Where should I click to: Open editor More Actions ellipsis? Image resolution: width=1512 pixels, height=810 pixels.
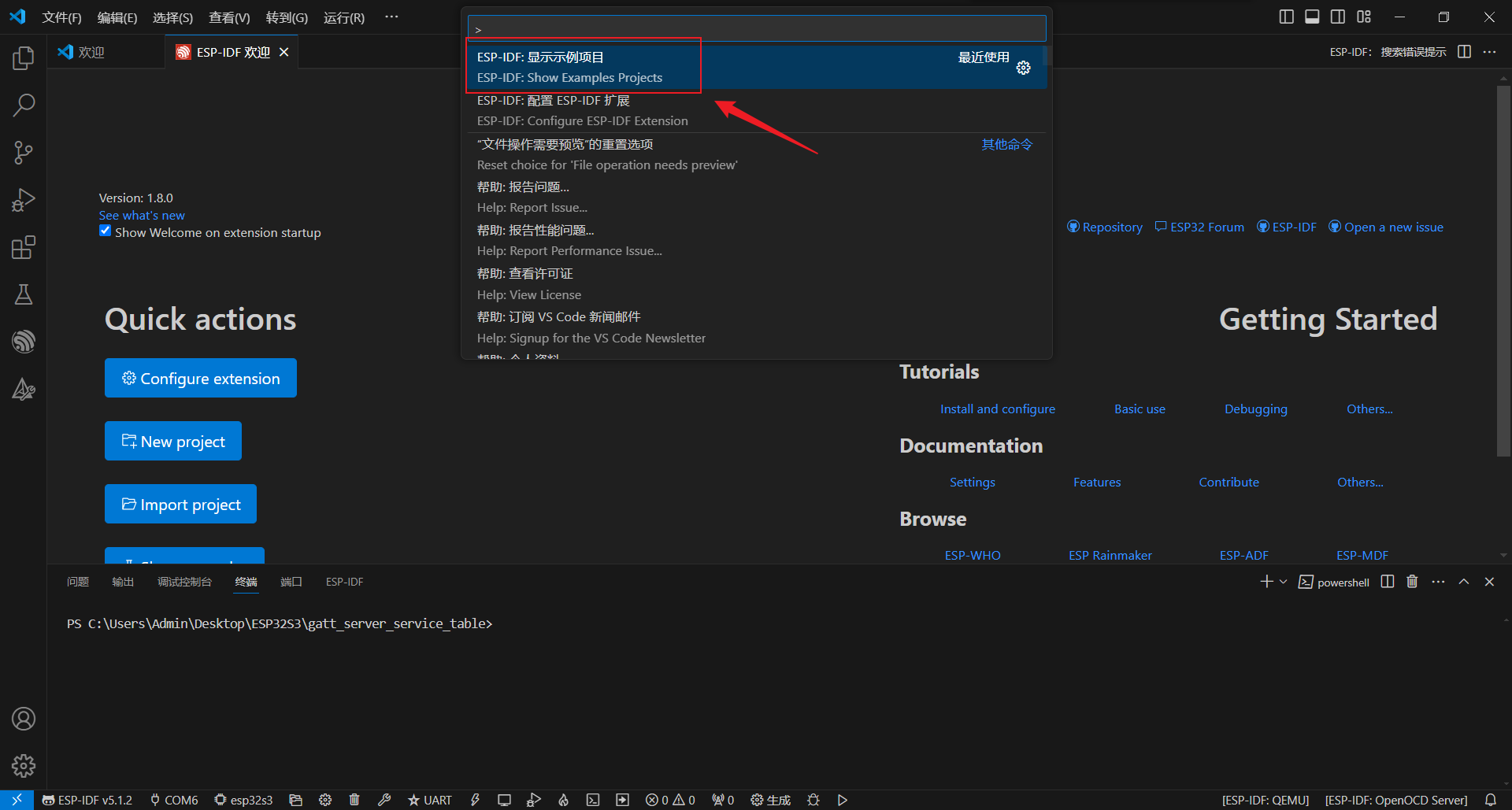point(1489,52)
